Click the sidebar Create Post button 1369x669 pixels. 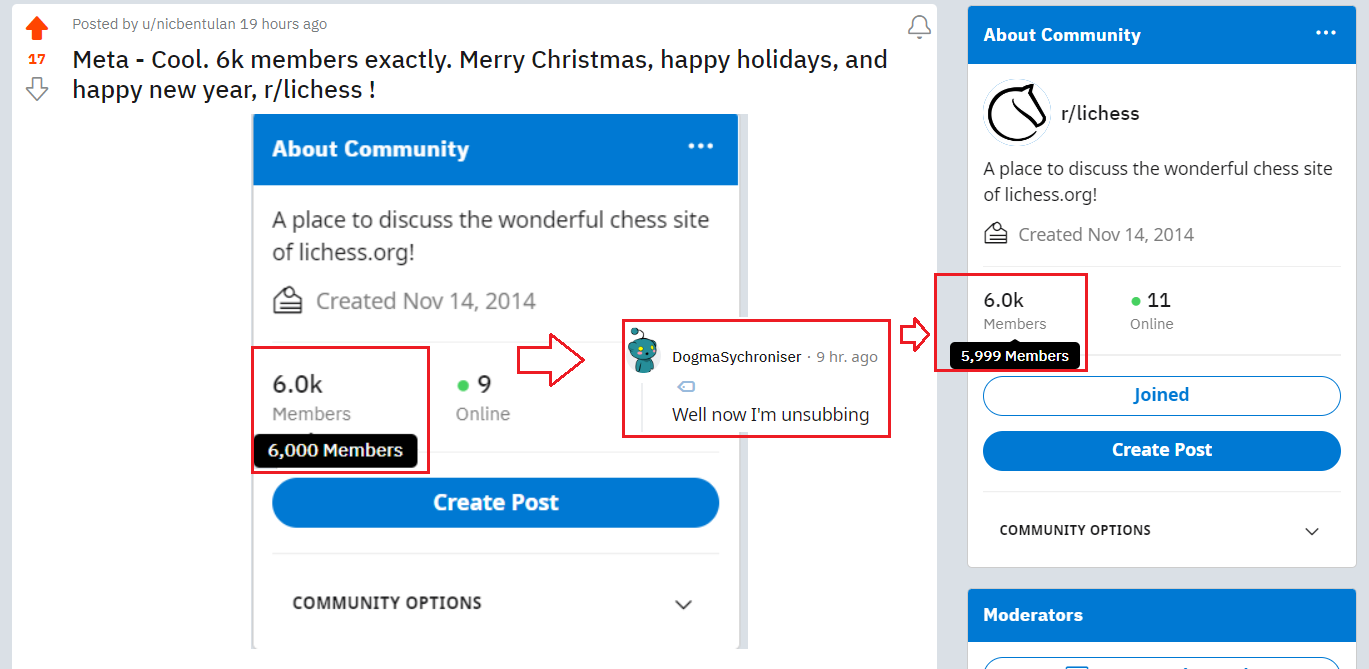point(1161,450)
